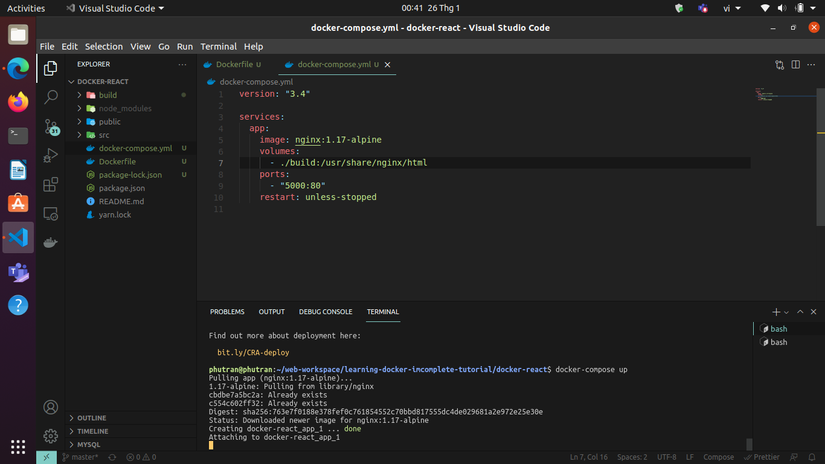This screenshot has width=825, height=464.
Task: Open the File menu
Action: (x=47, y=46)
